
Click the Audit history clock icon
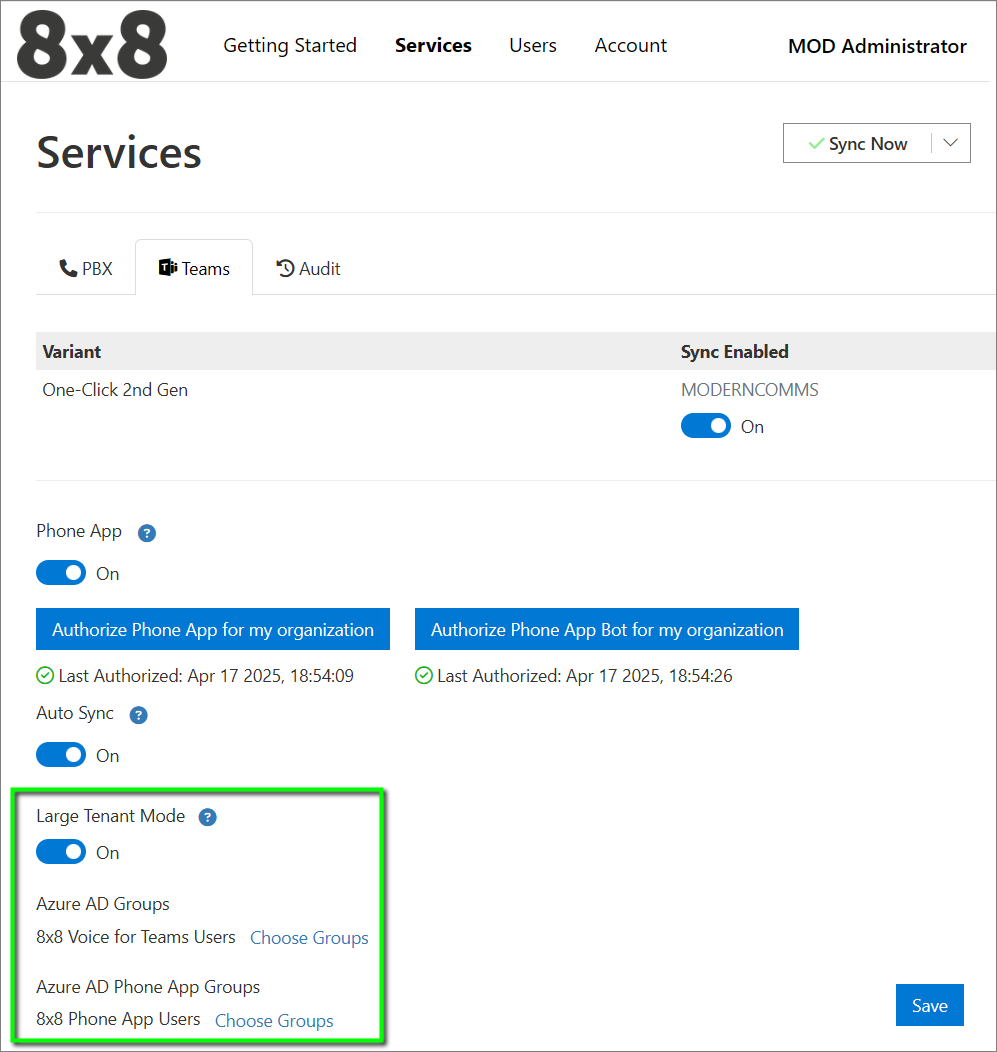[x=285, y=268]
